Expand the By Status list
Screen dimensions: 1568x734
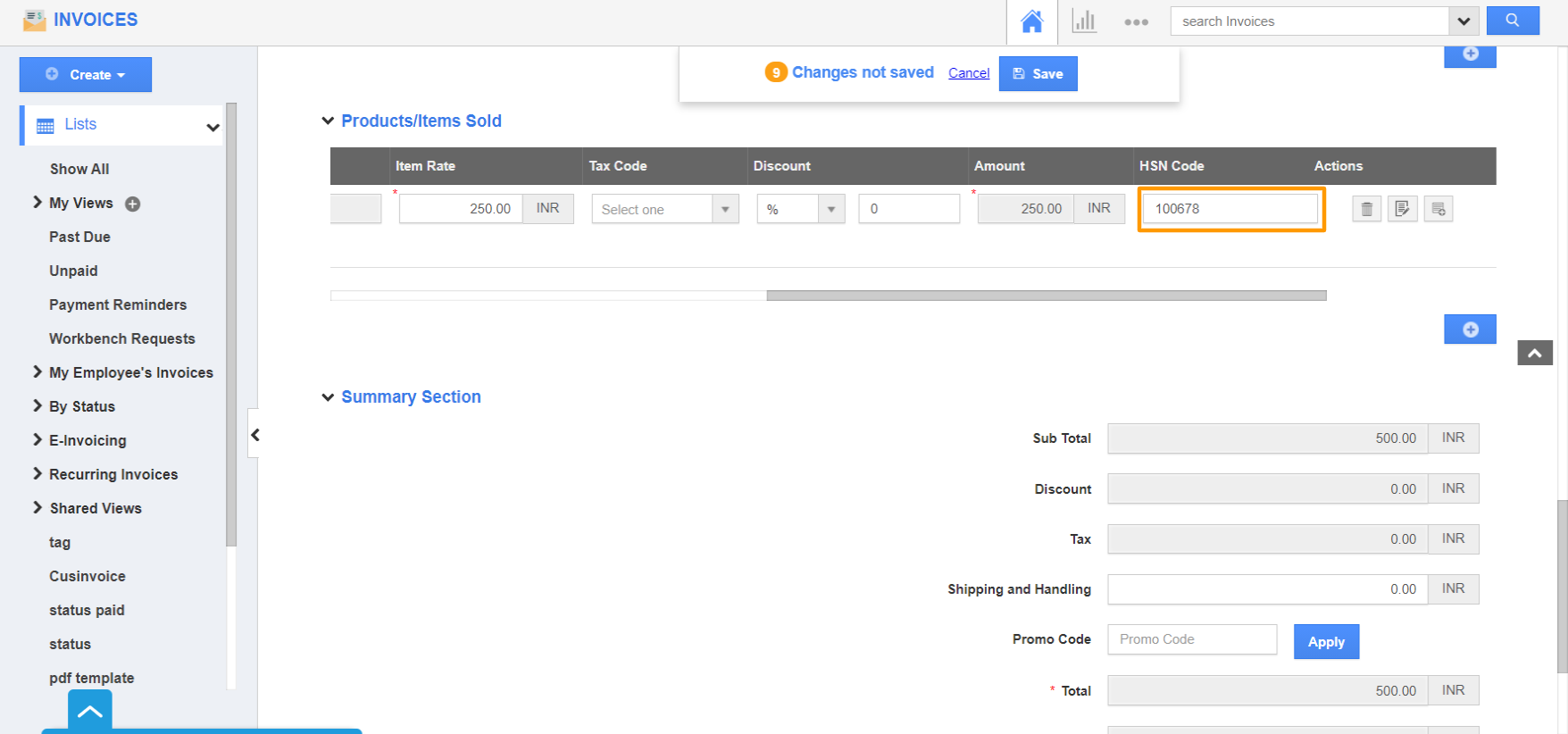(38, 406)
